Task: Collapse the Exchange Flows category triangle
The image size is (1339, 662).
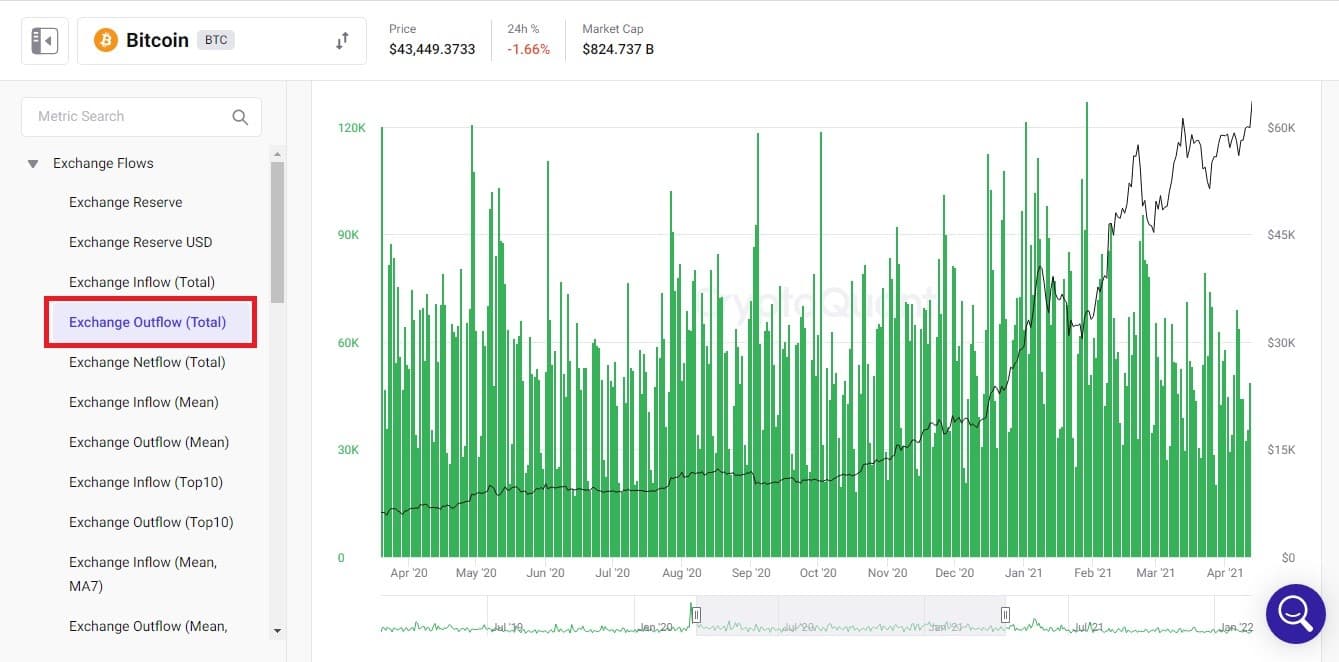Action: click(x=33, y=164)
